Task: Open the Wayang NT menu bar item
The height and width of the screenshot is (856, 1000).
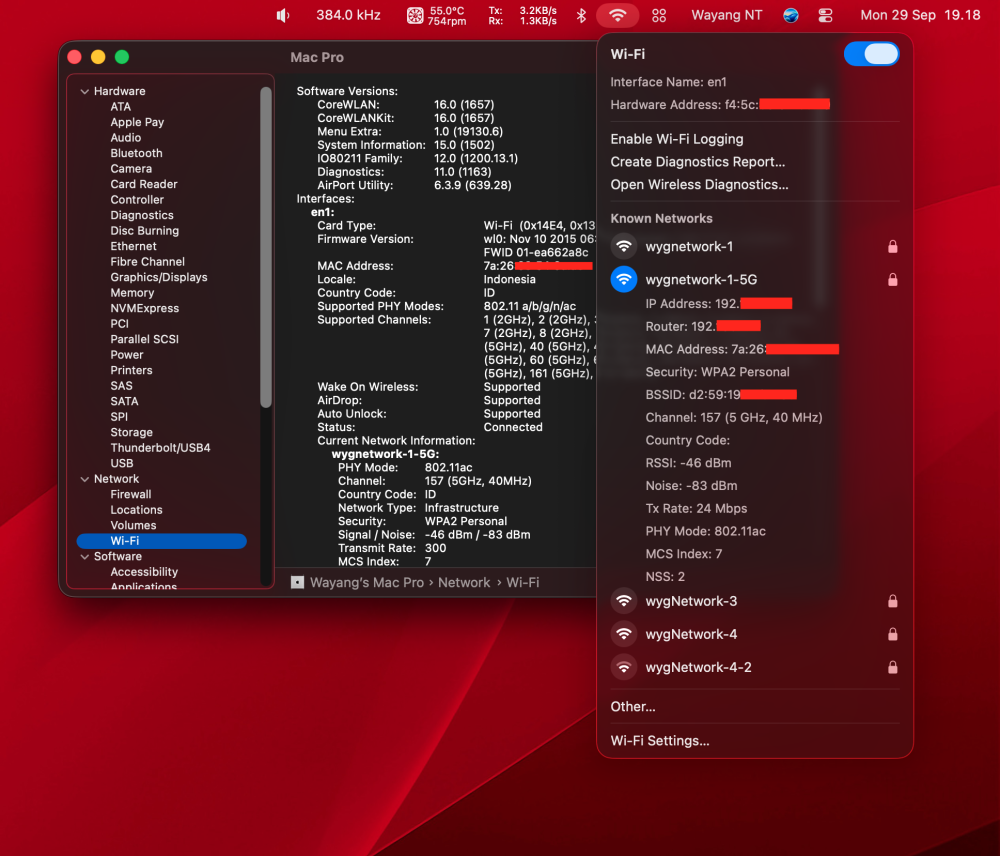Action: pyautogui.click(x=726, y=15)
